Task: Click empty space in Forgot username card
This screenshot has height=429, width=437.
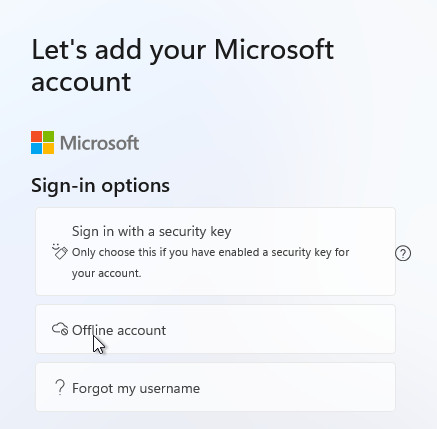Action: coord(297,387)
